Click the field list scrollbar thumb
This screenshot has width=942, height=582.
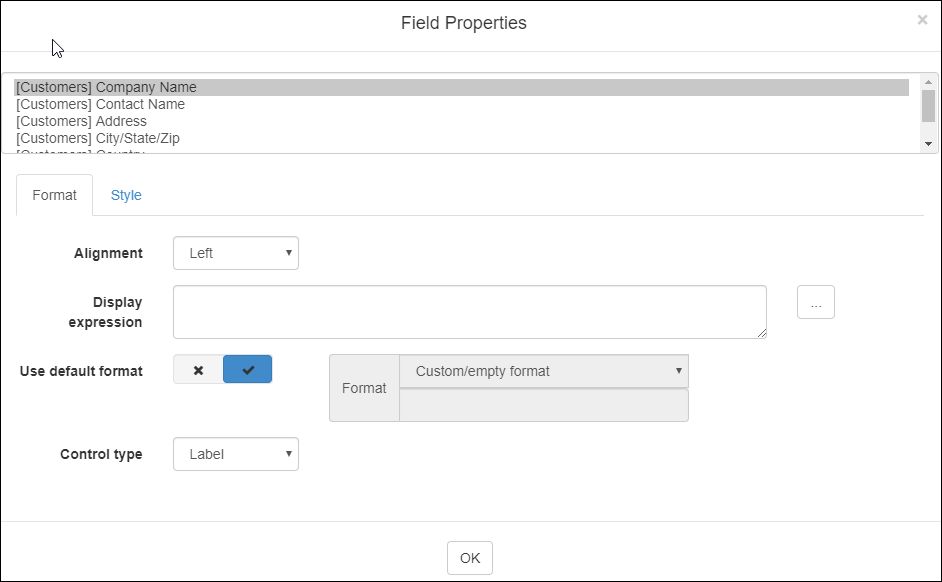tap(928, 105)
